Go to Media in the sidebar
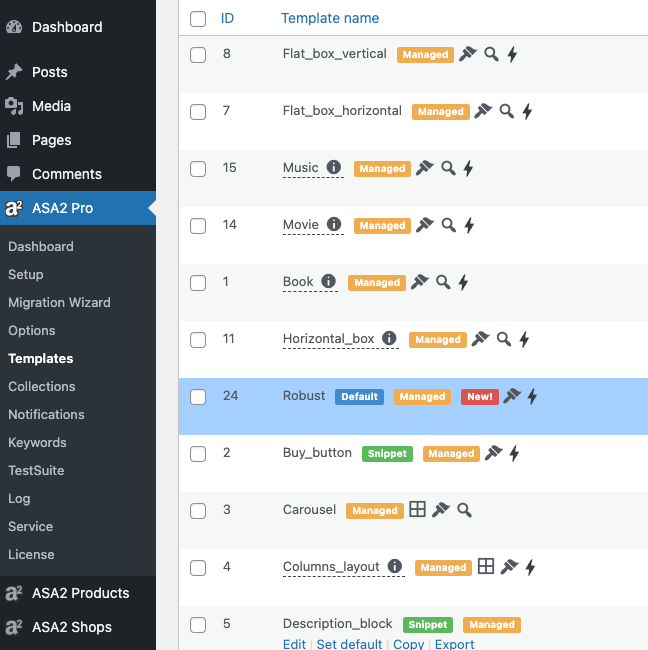 pyautogui.click(x=78, y=106)
